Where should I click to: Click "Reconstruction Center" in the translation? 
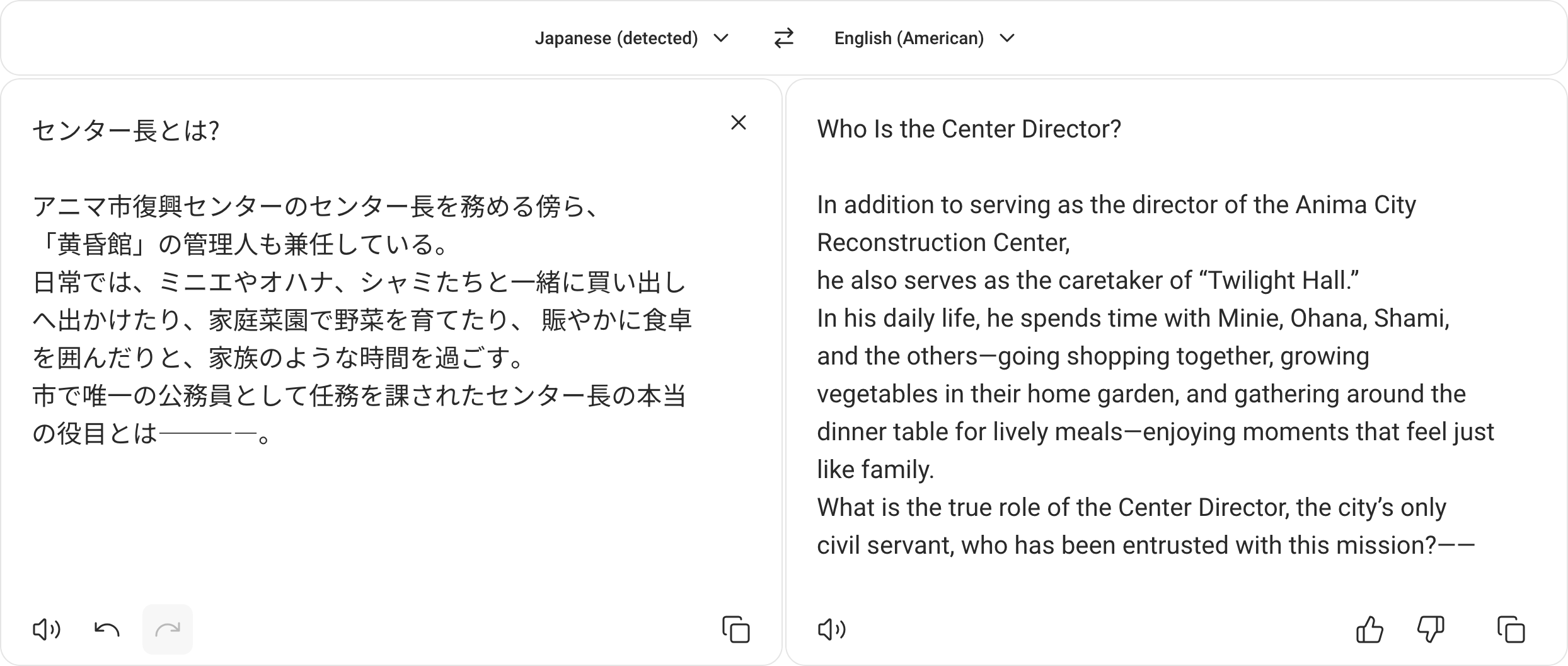[x=942, y=243]
